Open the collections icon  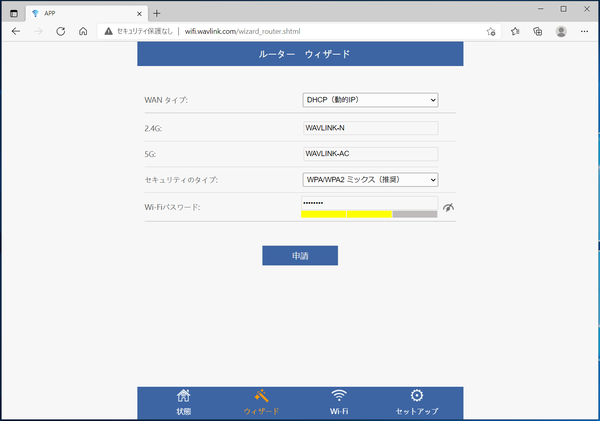tap(538, 31)
